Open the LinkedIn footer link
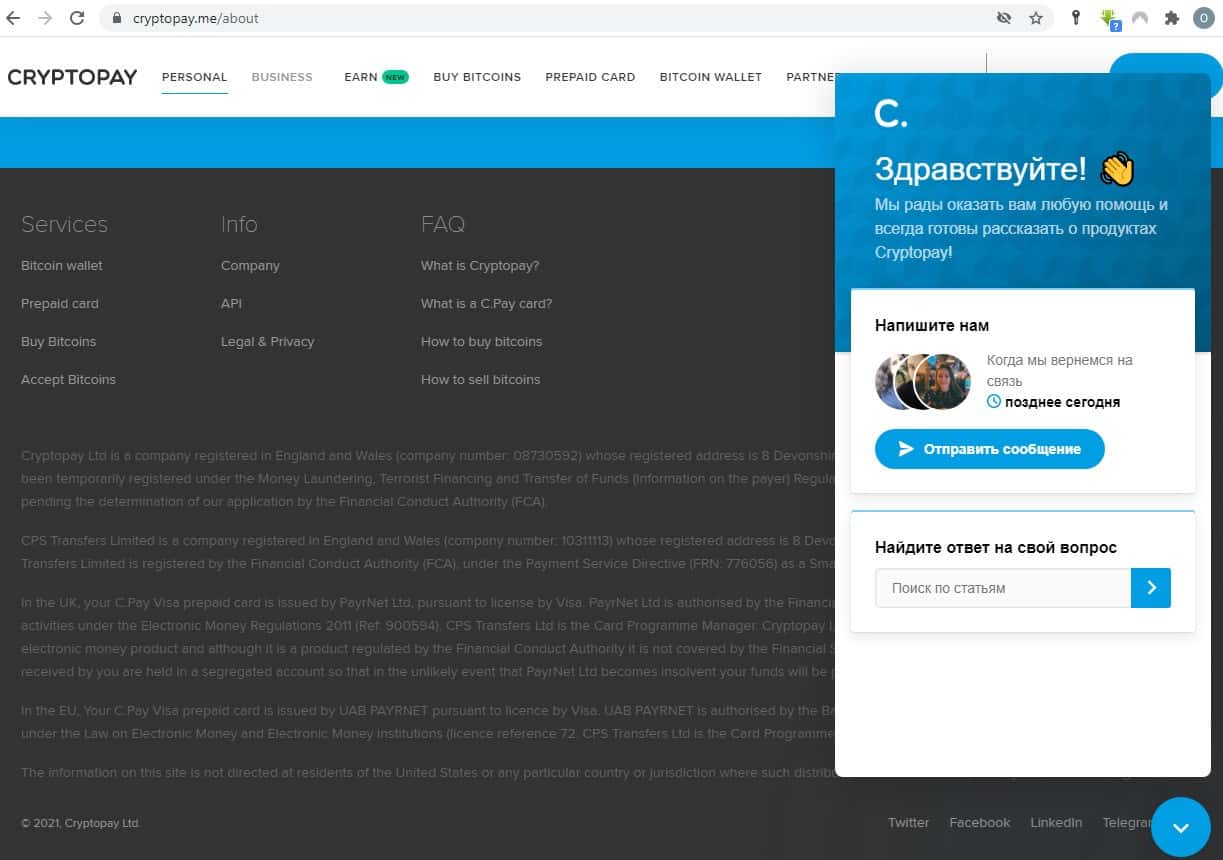The width and height of the screenshot is (1223, 860). click(1056, 823)
